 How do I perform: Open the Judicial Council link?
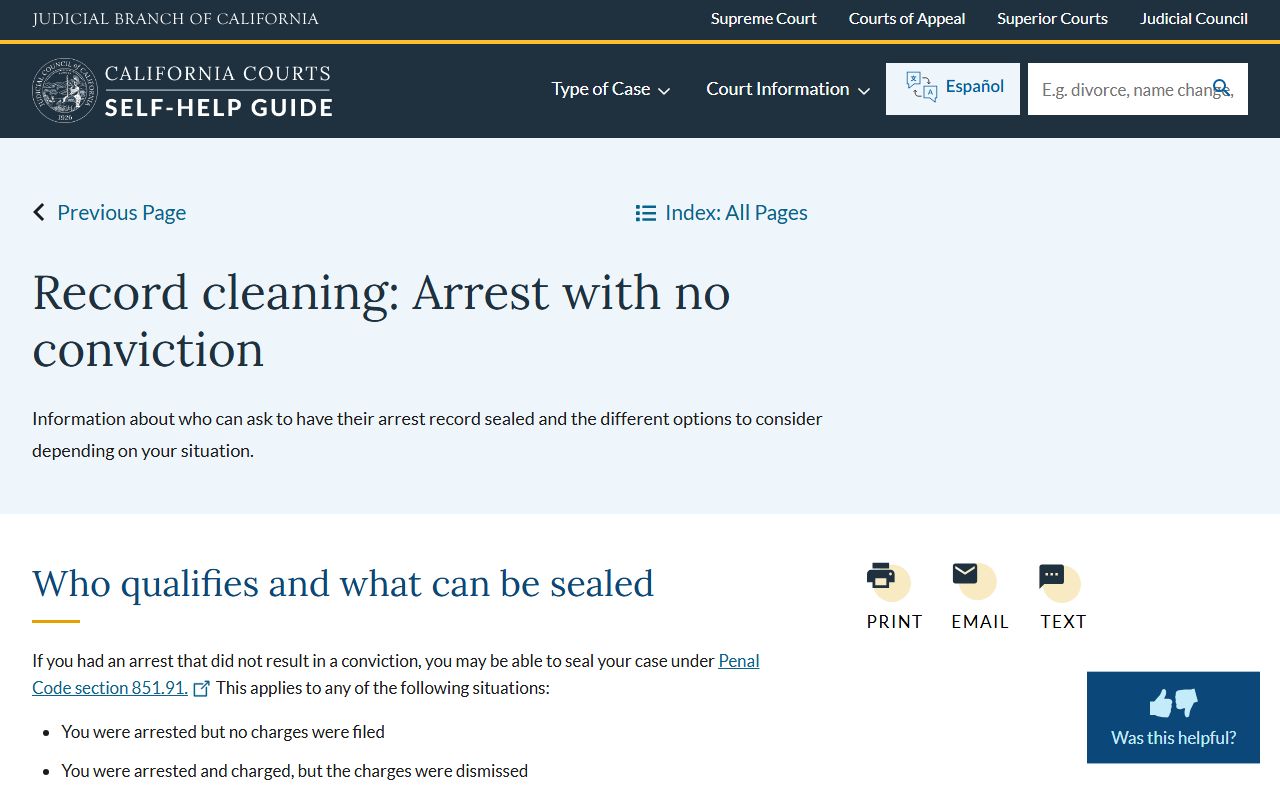pos(1194,19)
